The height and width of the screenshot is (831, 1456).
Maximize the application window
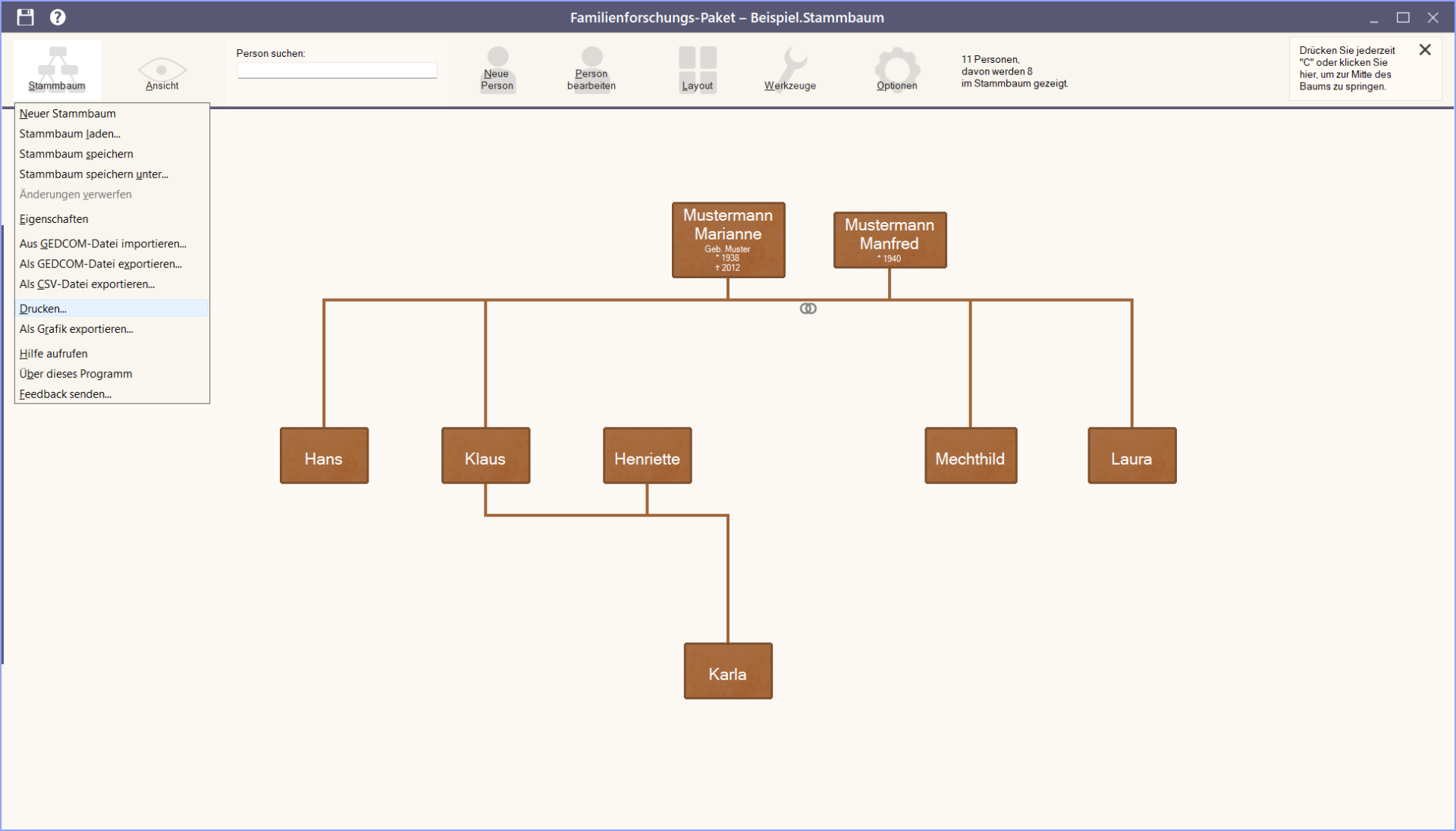tap(1403, 17)
